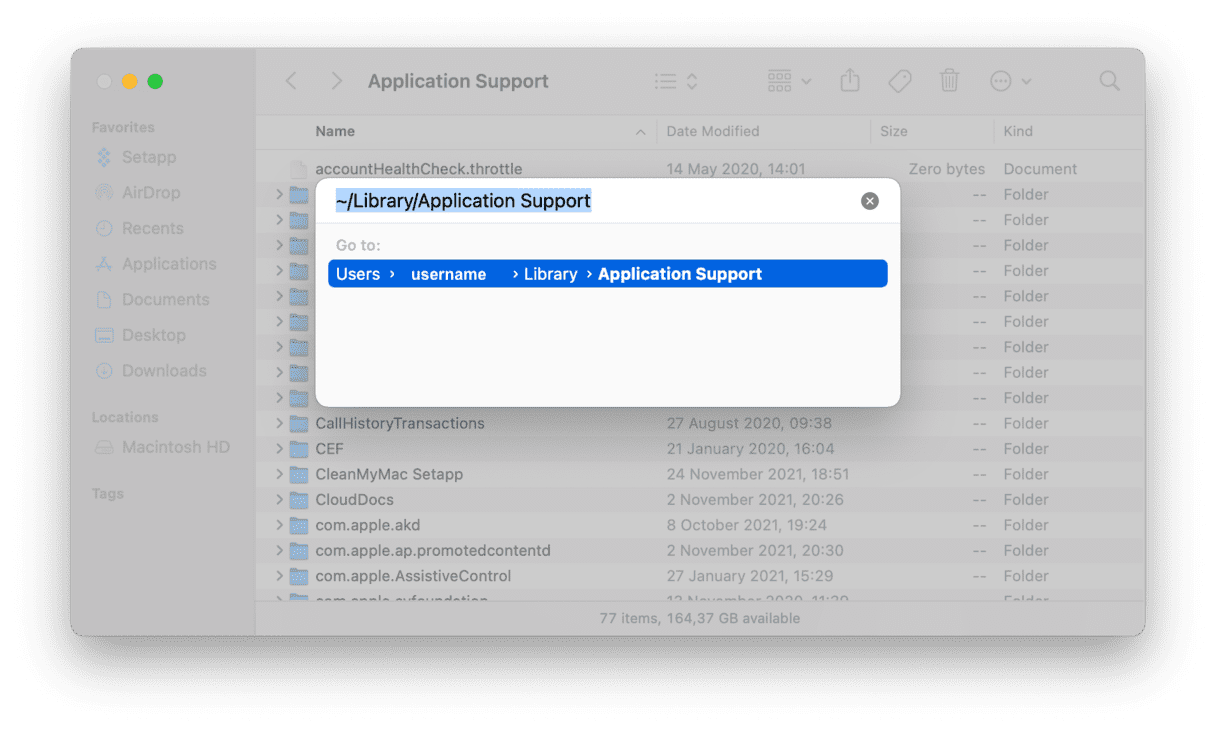
Task: Go forward with the right arrow
Action: (x=336, y=81)
